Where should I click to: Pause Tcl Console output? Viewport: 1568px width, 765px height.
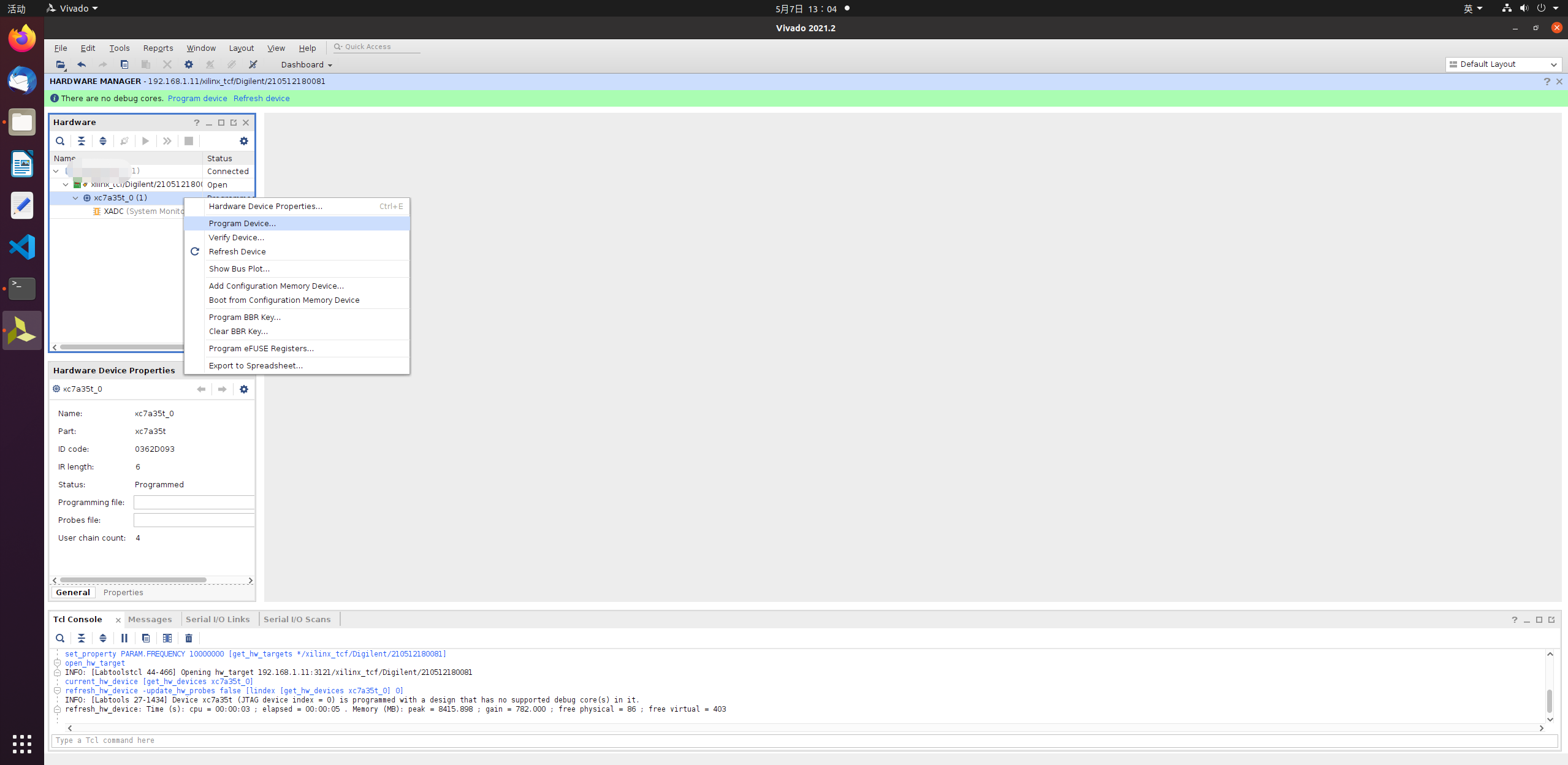click(124, 638)
